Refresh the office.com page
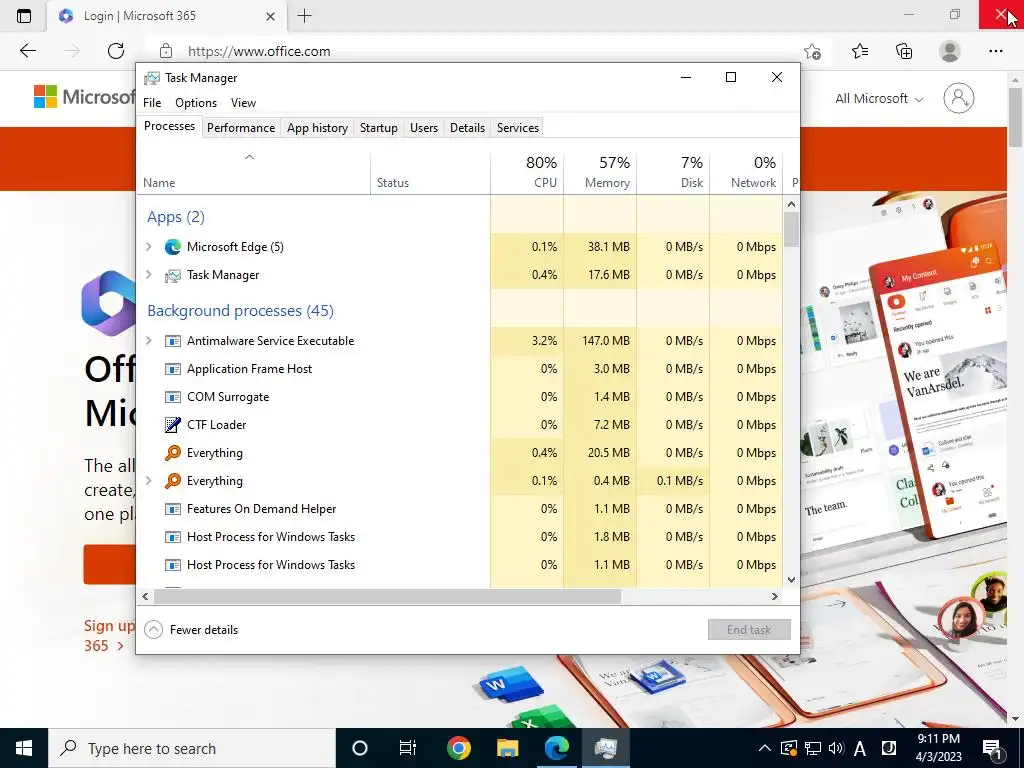The image size is (1024, 768). tap(116, 51)
